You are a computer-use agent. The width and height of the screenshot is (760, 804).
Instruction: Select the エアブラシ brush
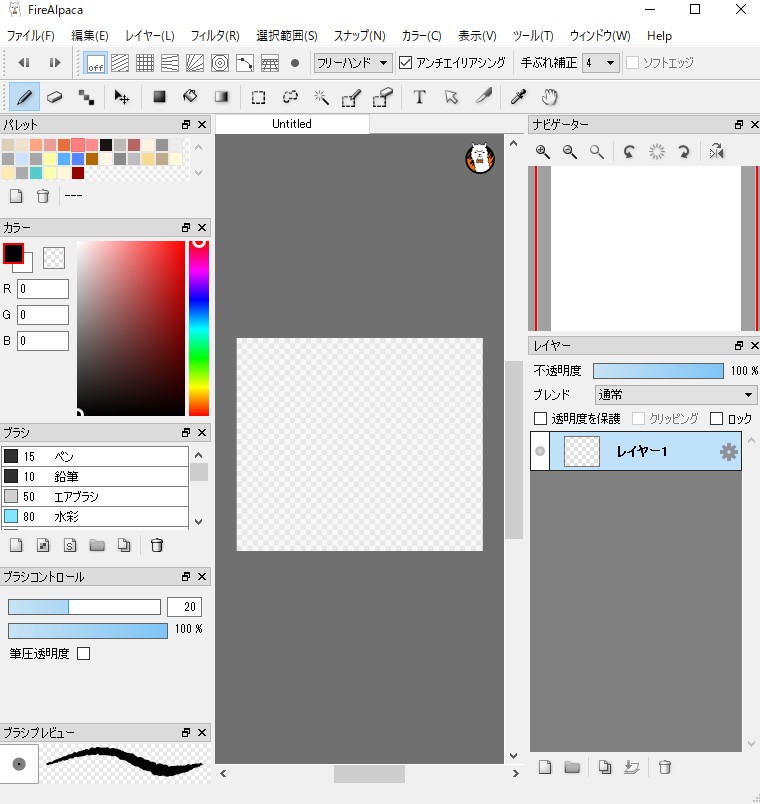tap(95, 496)
